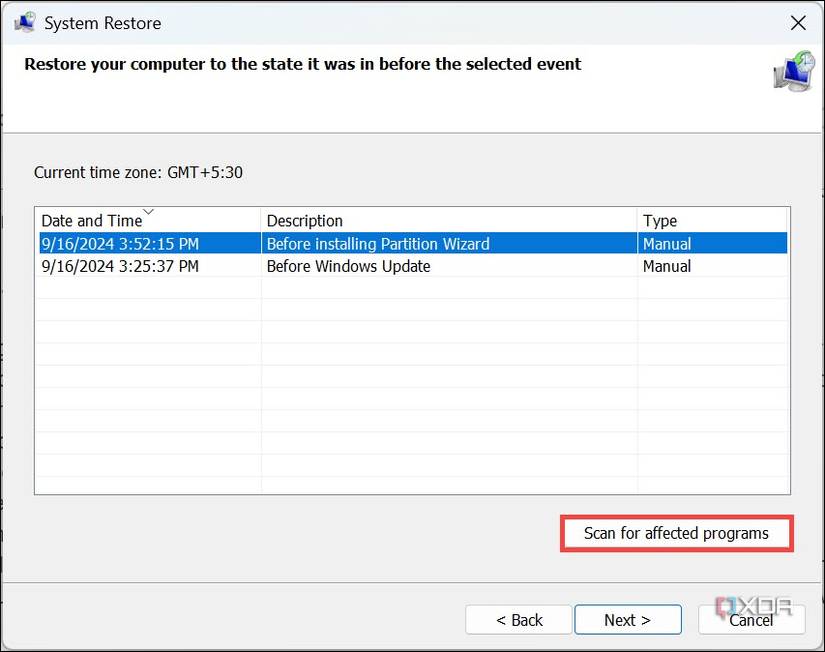This screenshot has height=652, width=825.
Task: Click the restore heading text
Action: [303, 64]
